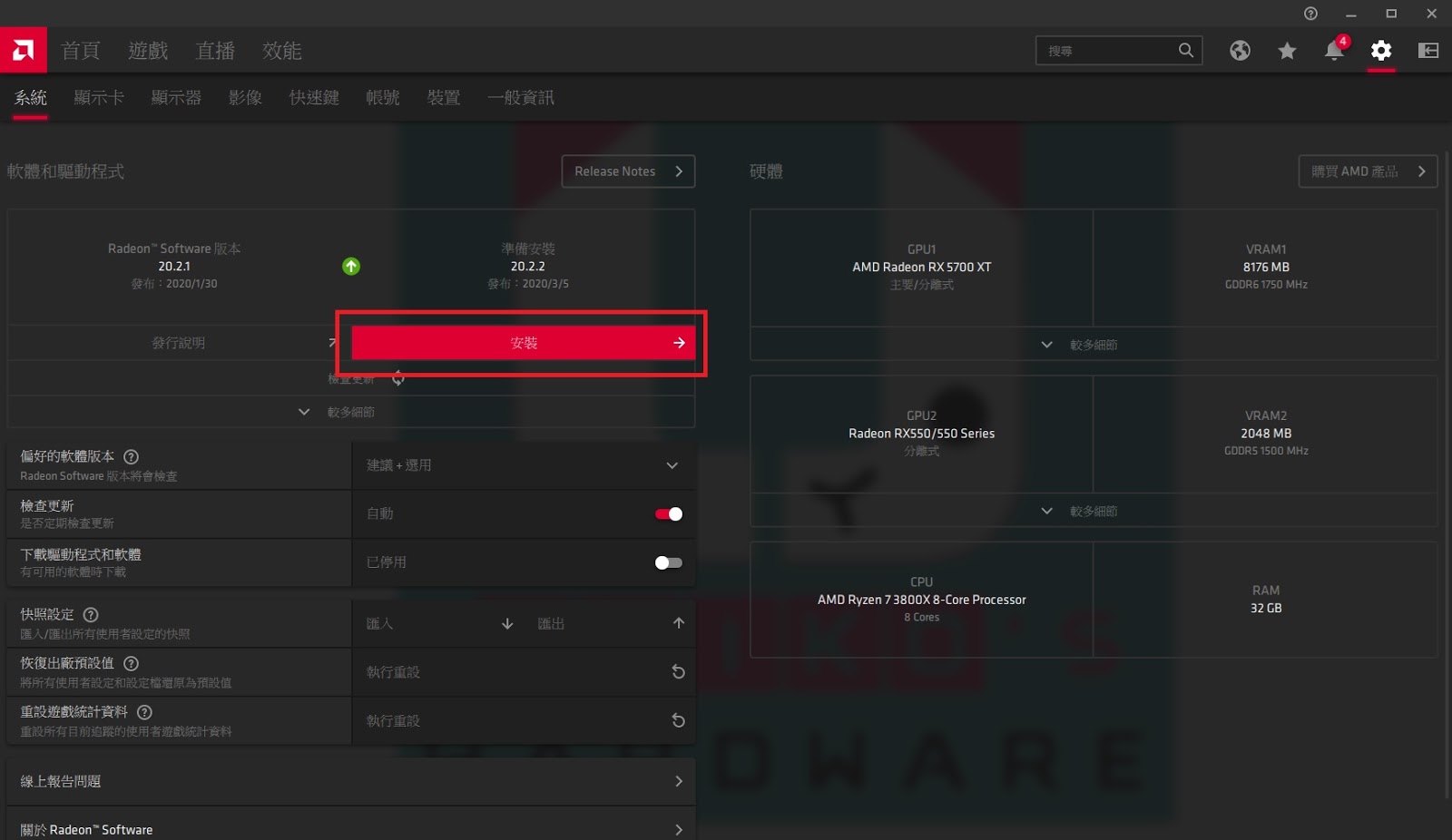1452x840 pixels.
Task: Minimize the Radeon Software window
Action: [1350, 14]
